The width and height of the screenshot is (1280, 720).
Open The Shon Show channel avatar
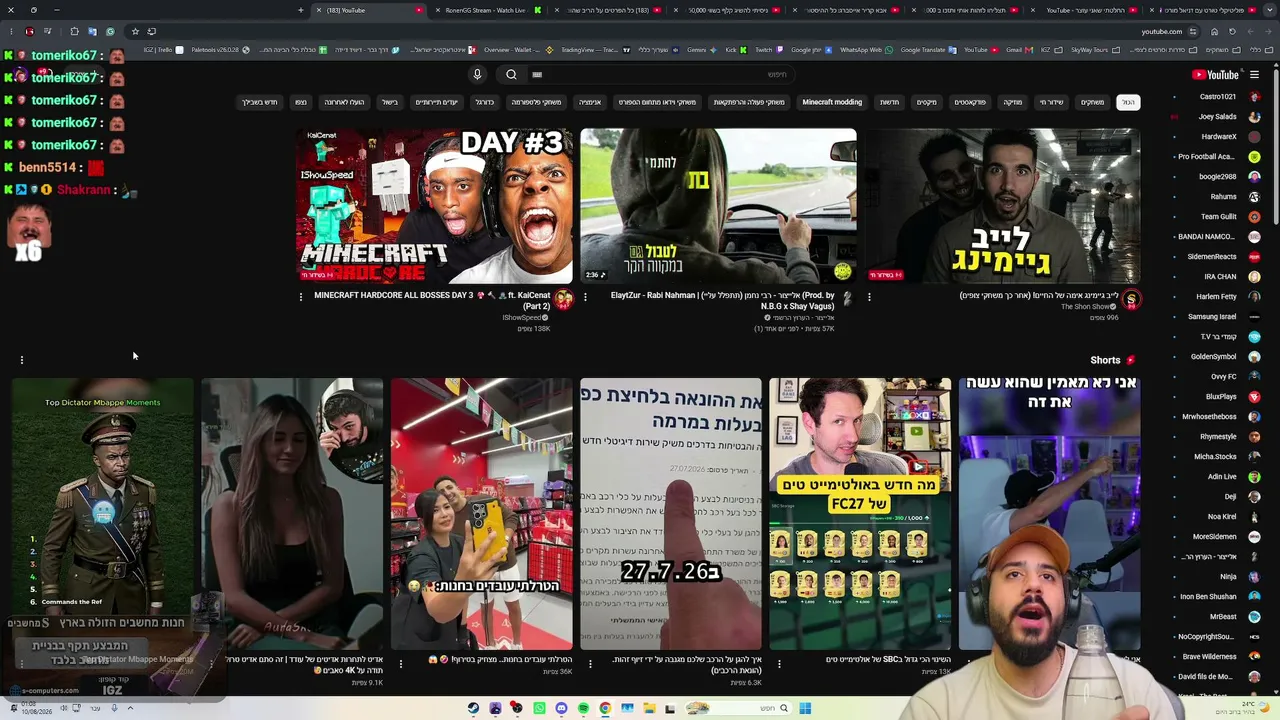[x=1131, y=299]
